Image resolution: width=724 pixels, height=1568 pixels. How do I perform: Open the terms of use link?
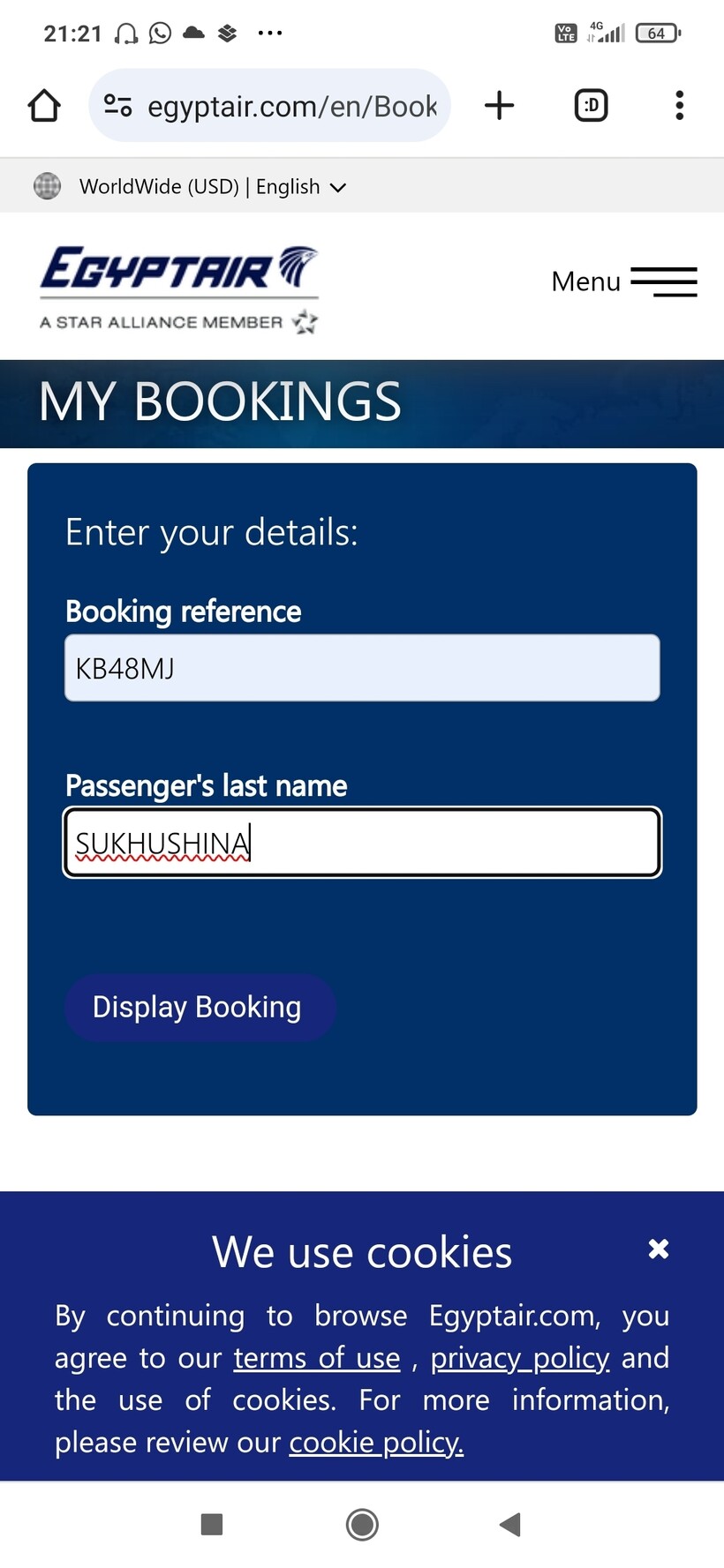[x=317, y=1358]
